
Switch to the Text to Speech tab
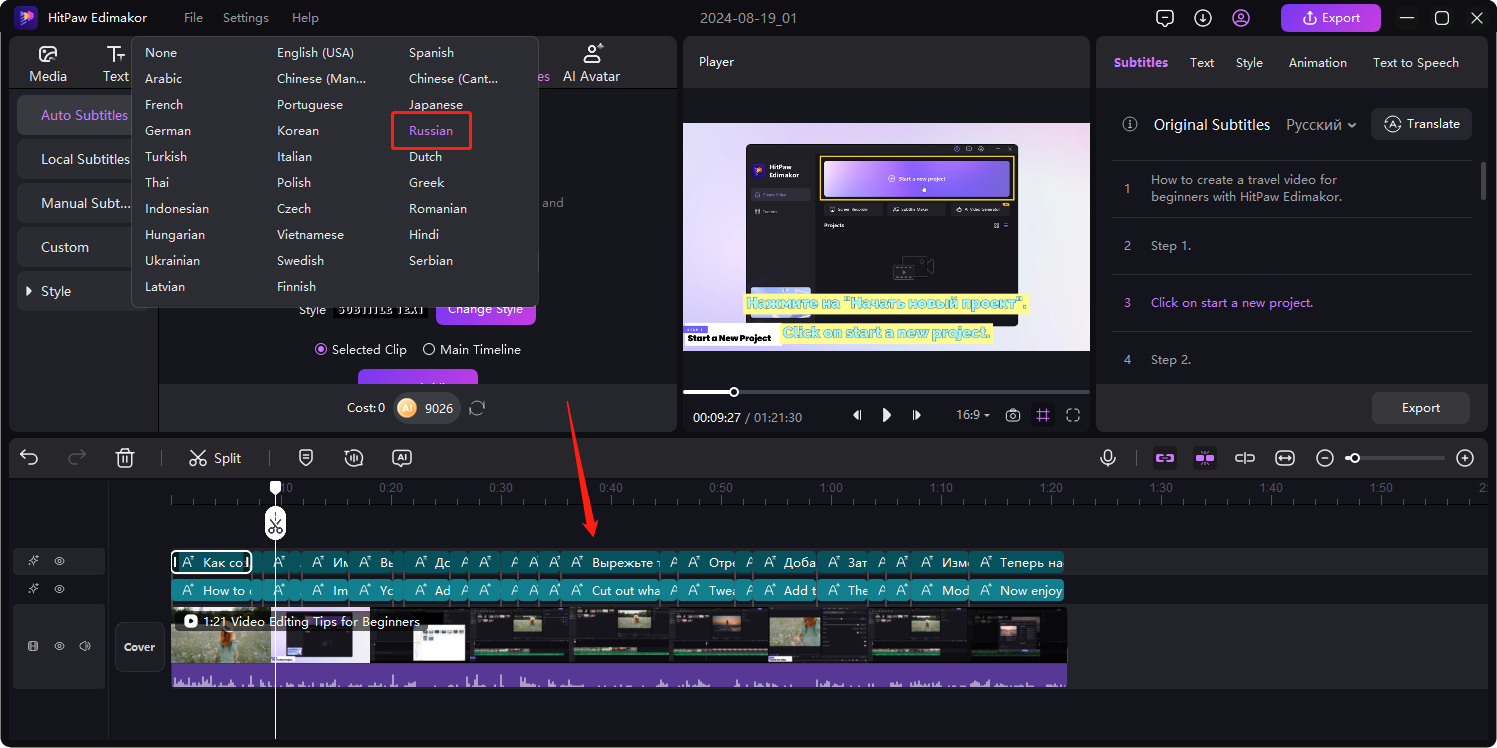(x=1415, y=62)
